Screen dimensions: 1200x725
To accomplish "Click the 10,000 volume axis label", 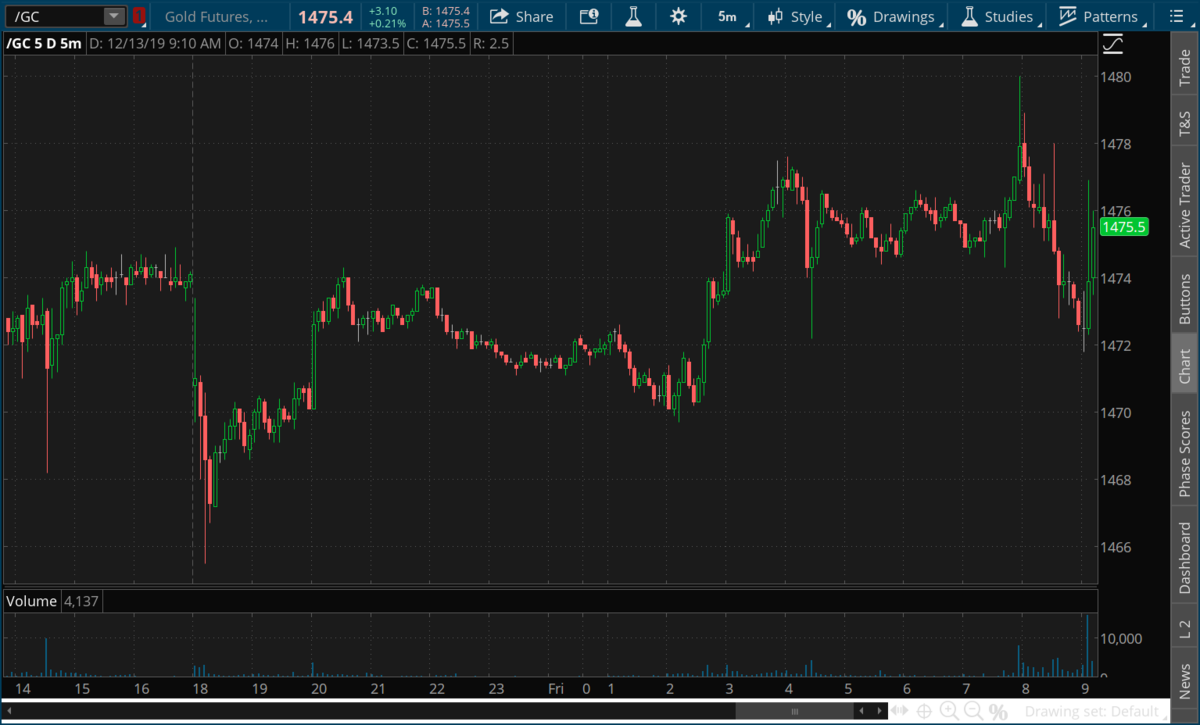I will pyautogui.click(x=1123, y=638).
